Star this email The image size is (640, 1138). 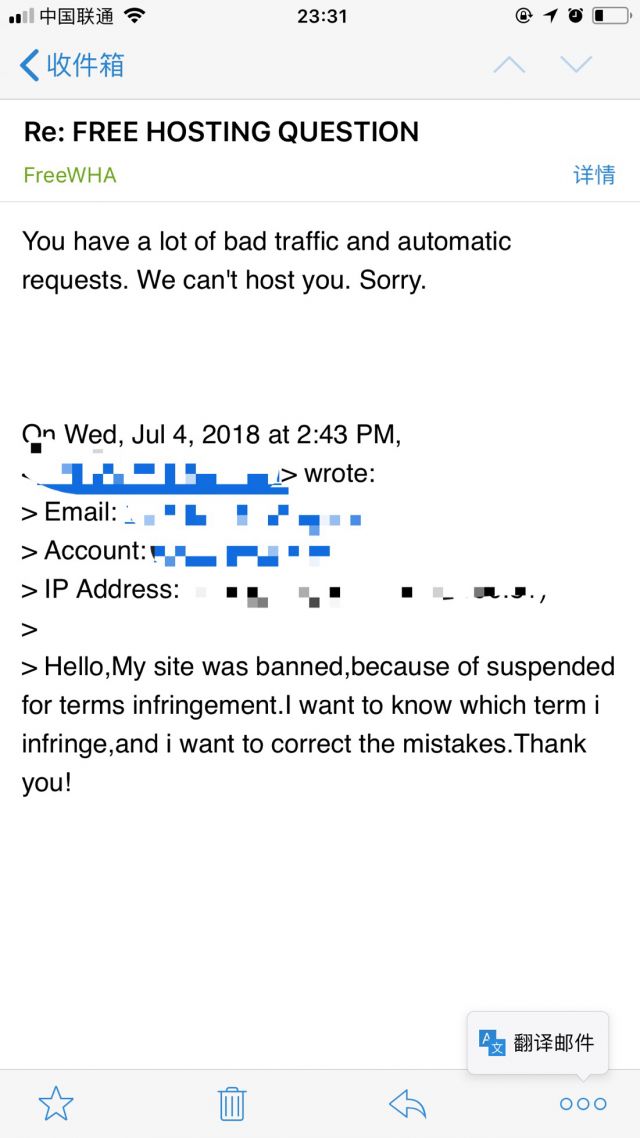coord(56,1104)
